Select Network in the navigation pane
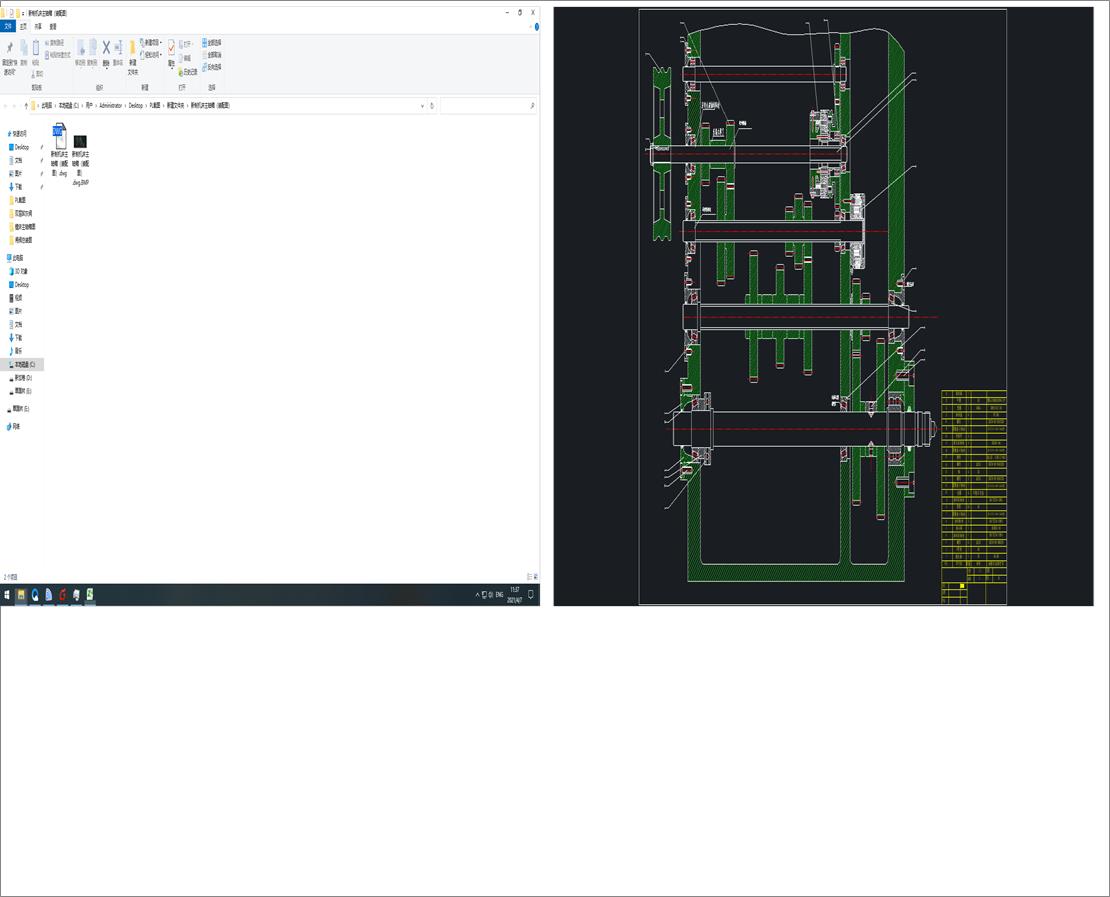 (13, 426)
